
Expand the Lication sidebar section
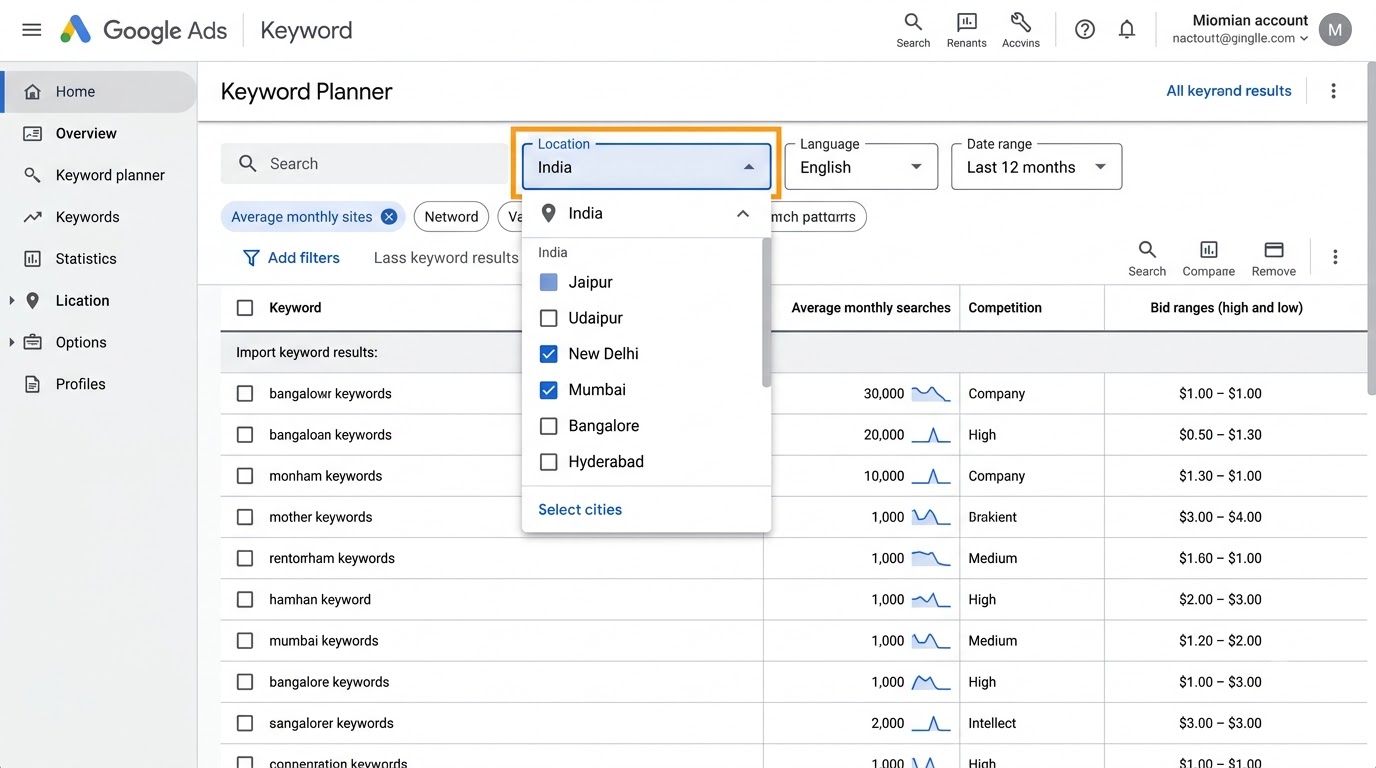(x=11, y=300)
